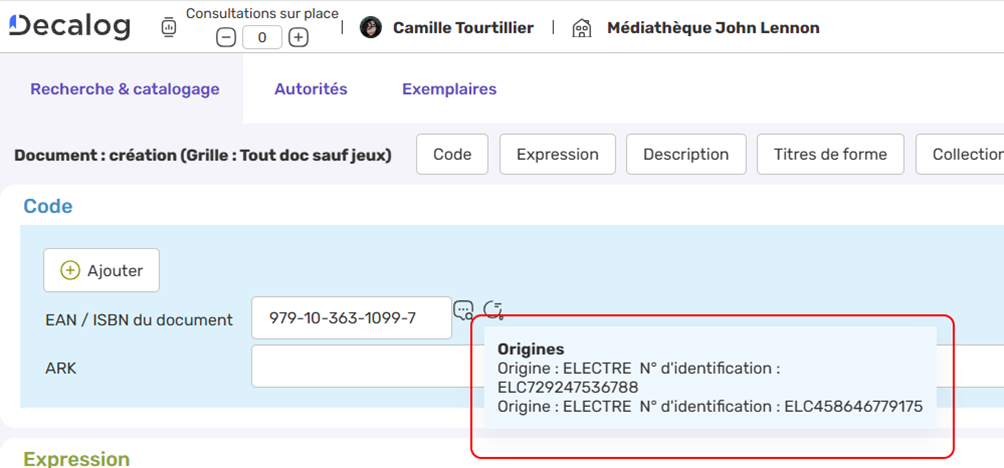Increase on-site consultations with plus button

(298, 38)
